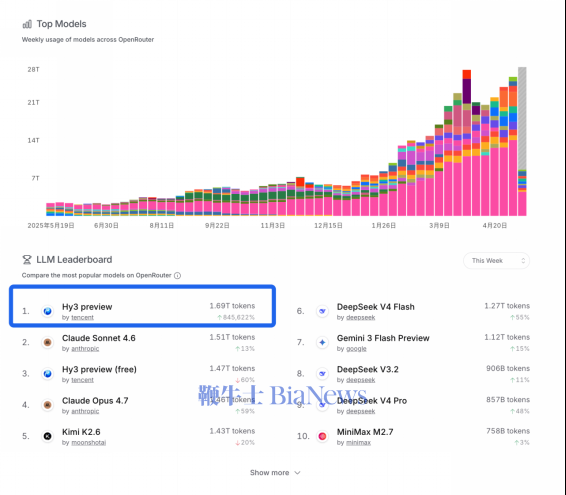The height and width of the screenshot is (495, 566).
Task: Click the Google logo beside Gemini 3 Flash Preview
Action: point(322,342)
